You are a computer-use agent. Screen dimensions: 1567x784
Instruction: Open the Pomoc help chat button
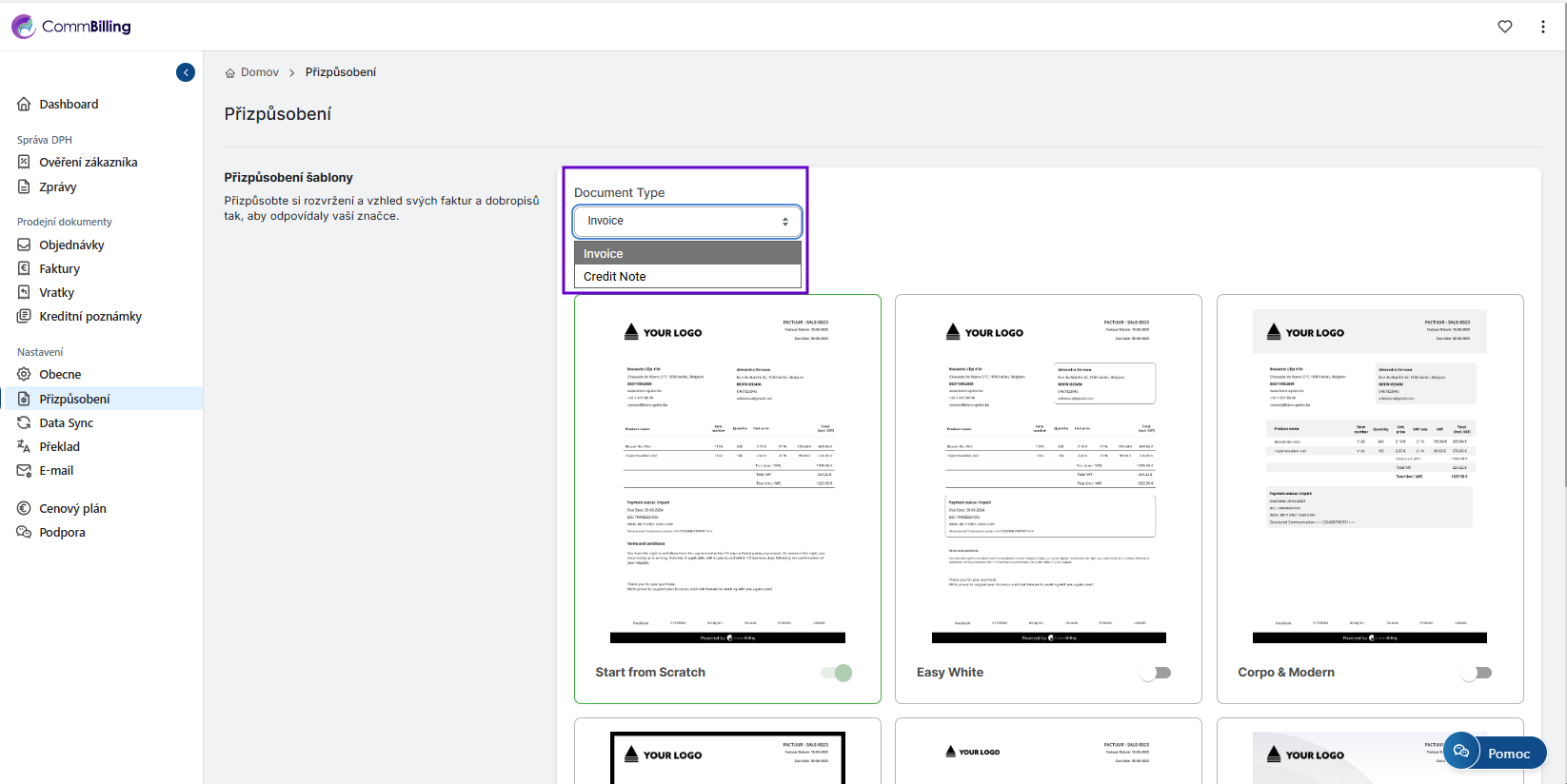tap(1495, 753)
